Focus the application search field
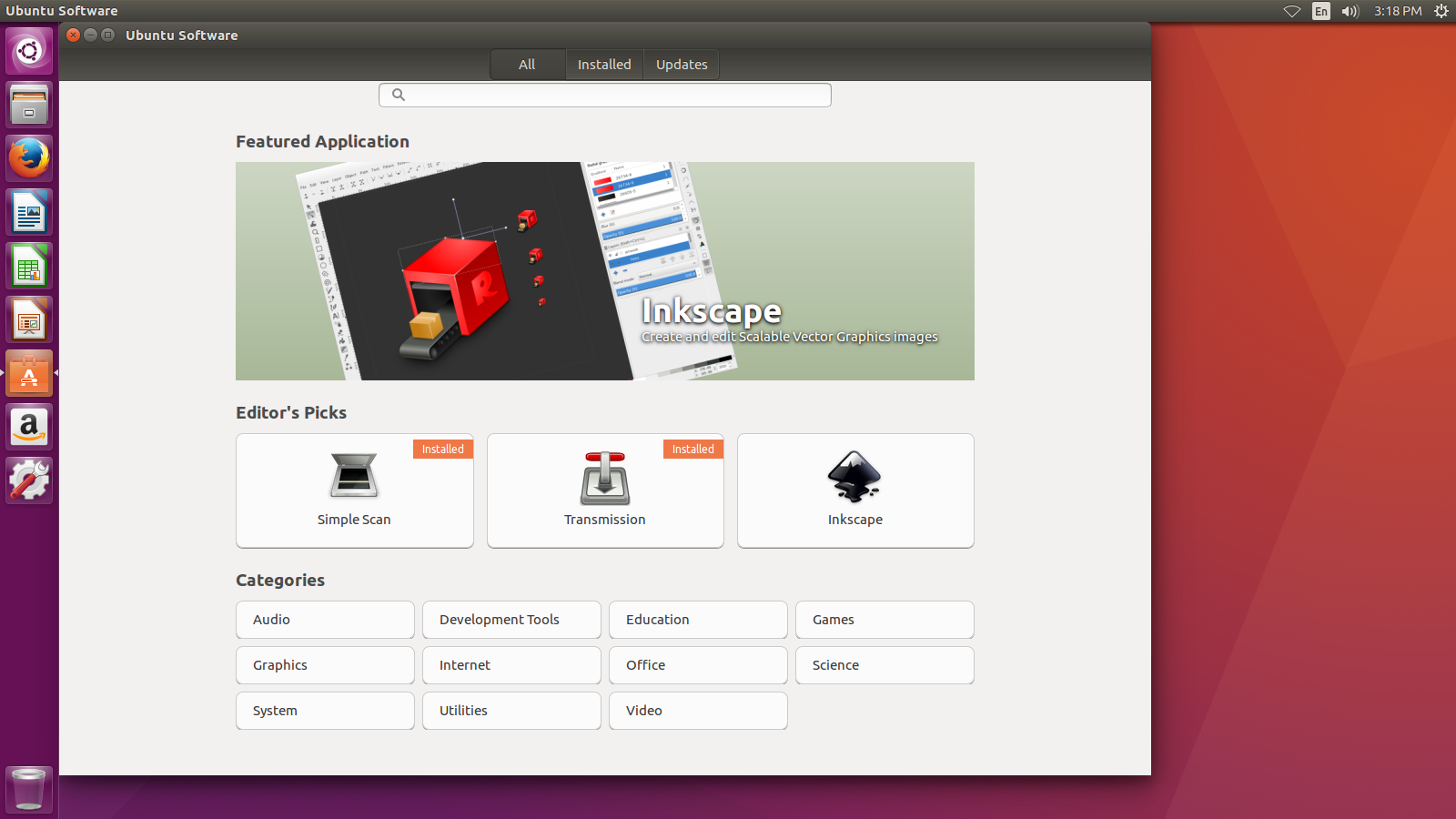 coord(605,95)
